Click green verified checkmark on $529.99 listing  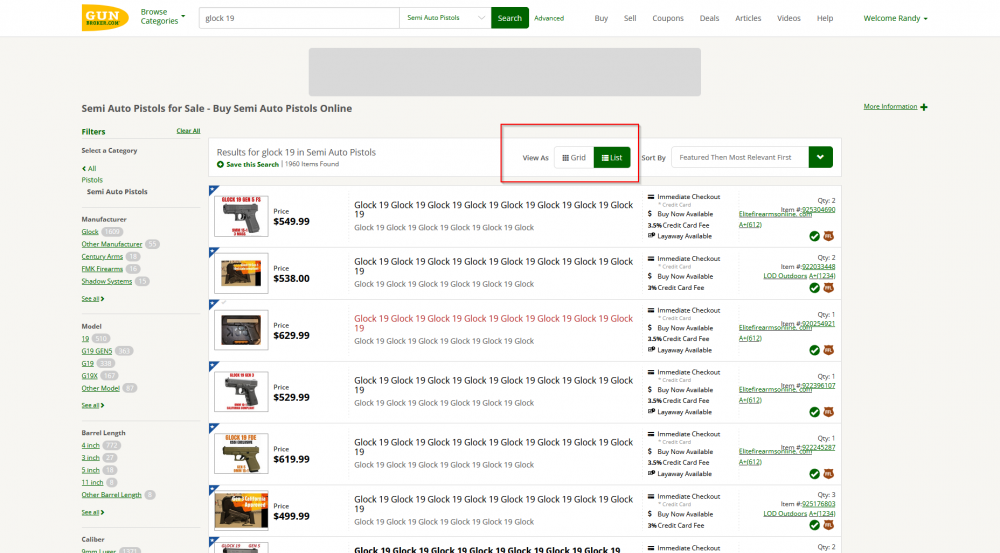[814, 412]
